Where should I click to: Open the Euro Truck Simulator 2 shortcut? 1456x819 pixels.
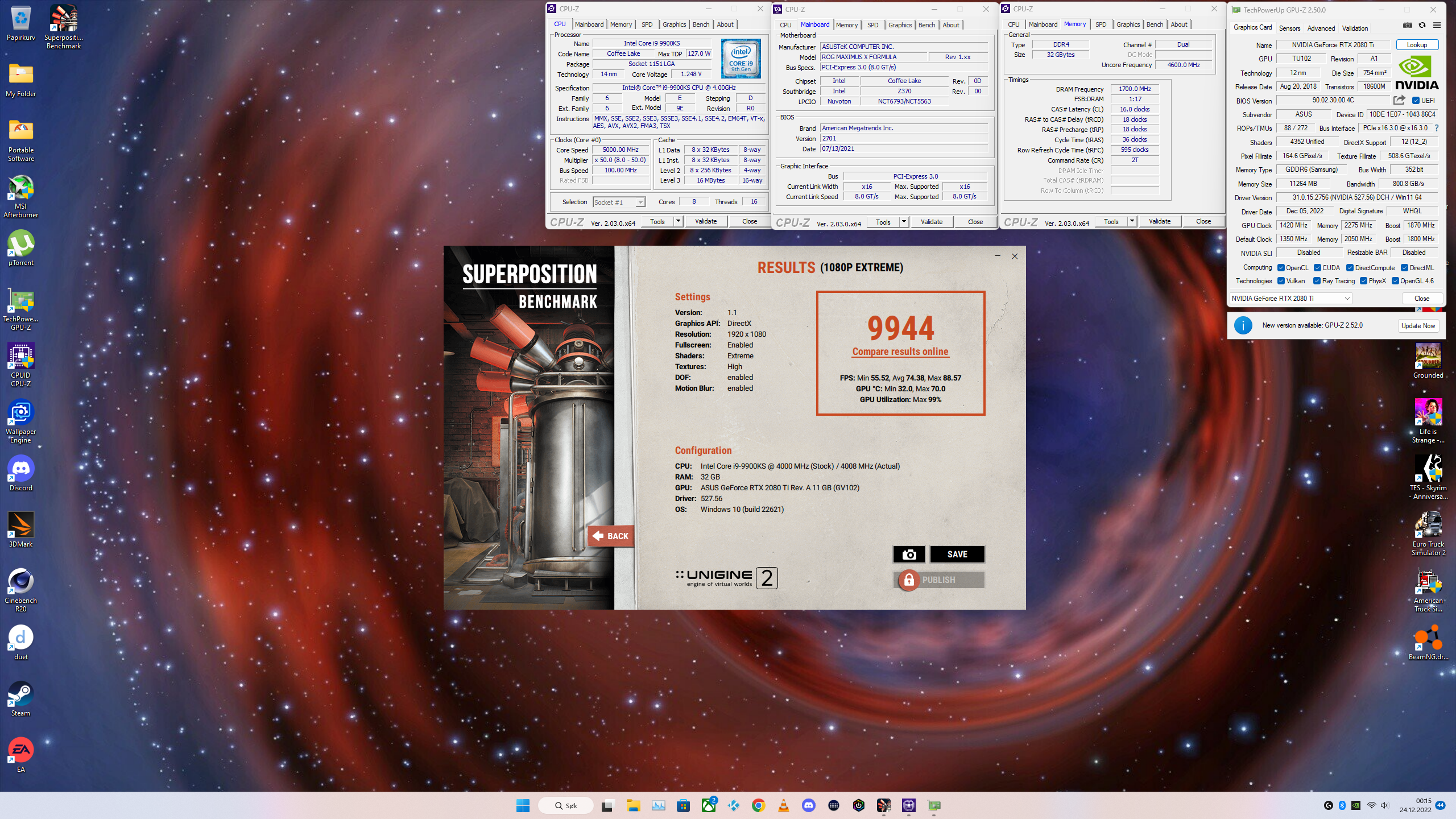pos(1428,533)
